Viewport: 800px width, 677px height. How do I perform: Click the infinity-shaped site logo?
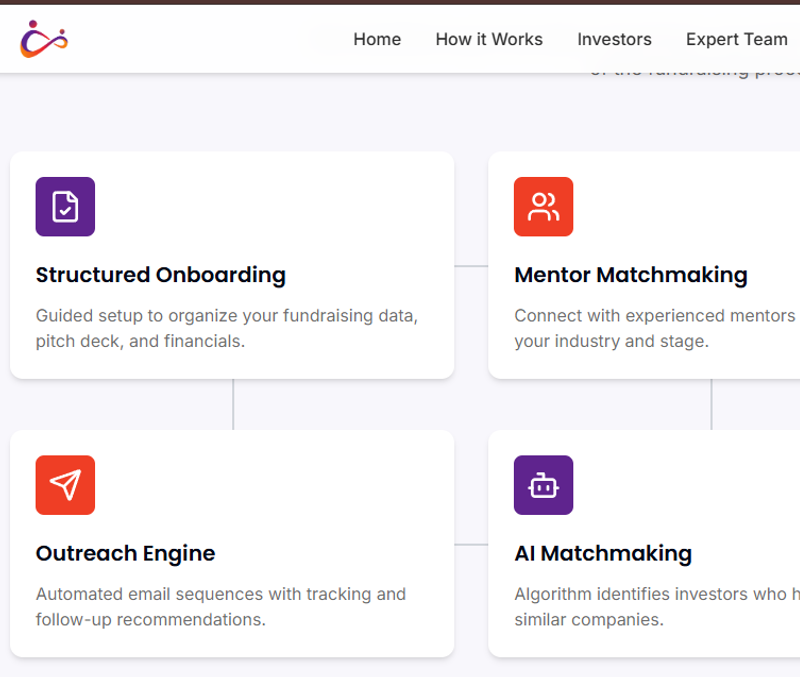point(44,39)
